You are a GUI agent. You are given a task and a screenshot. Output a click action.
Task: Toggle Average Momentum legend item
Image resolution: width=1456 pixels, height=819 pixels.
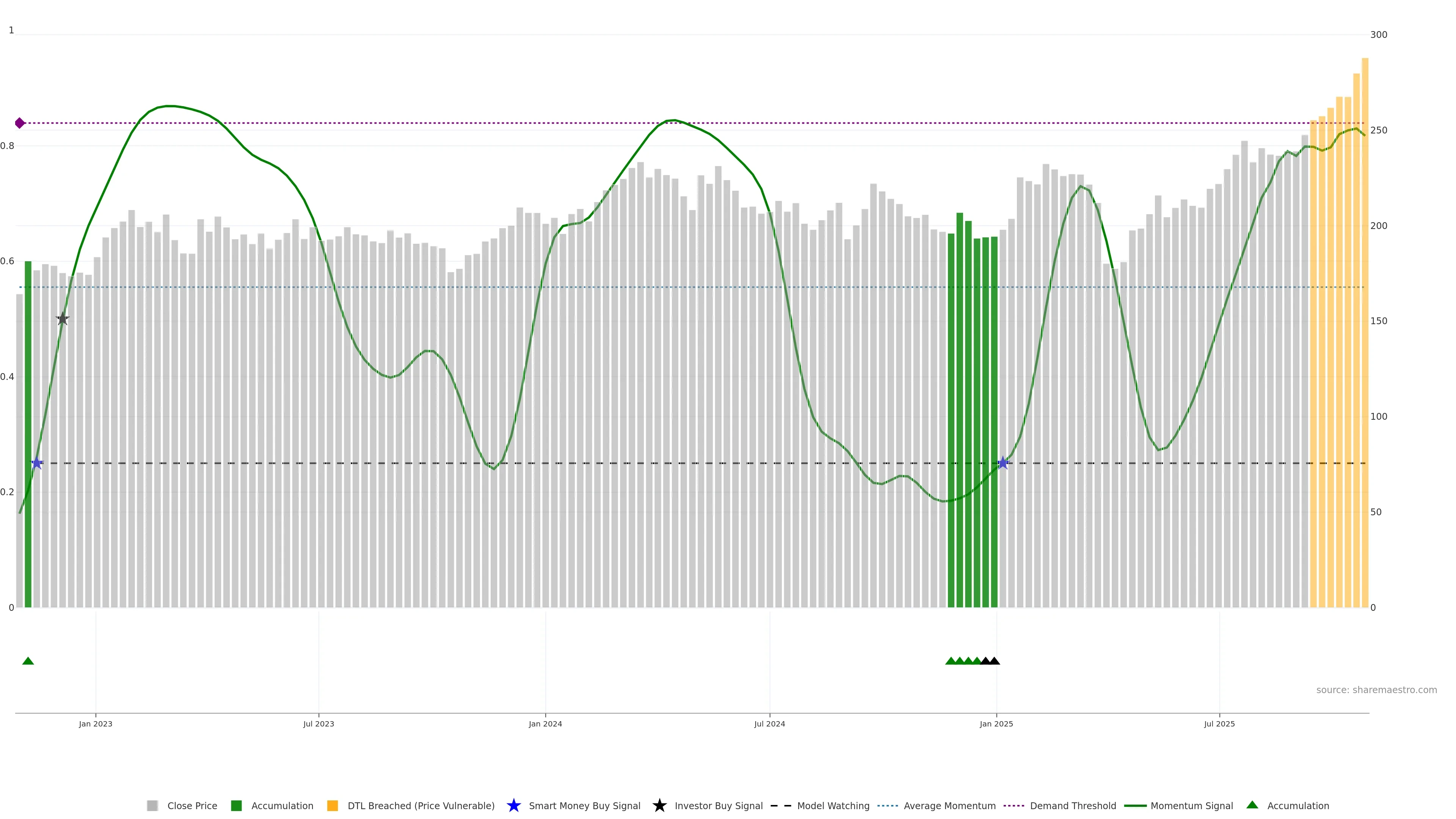[x=949, y=805]
